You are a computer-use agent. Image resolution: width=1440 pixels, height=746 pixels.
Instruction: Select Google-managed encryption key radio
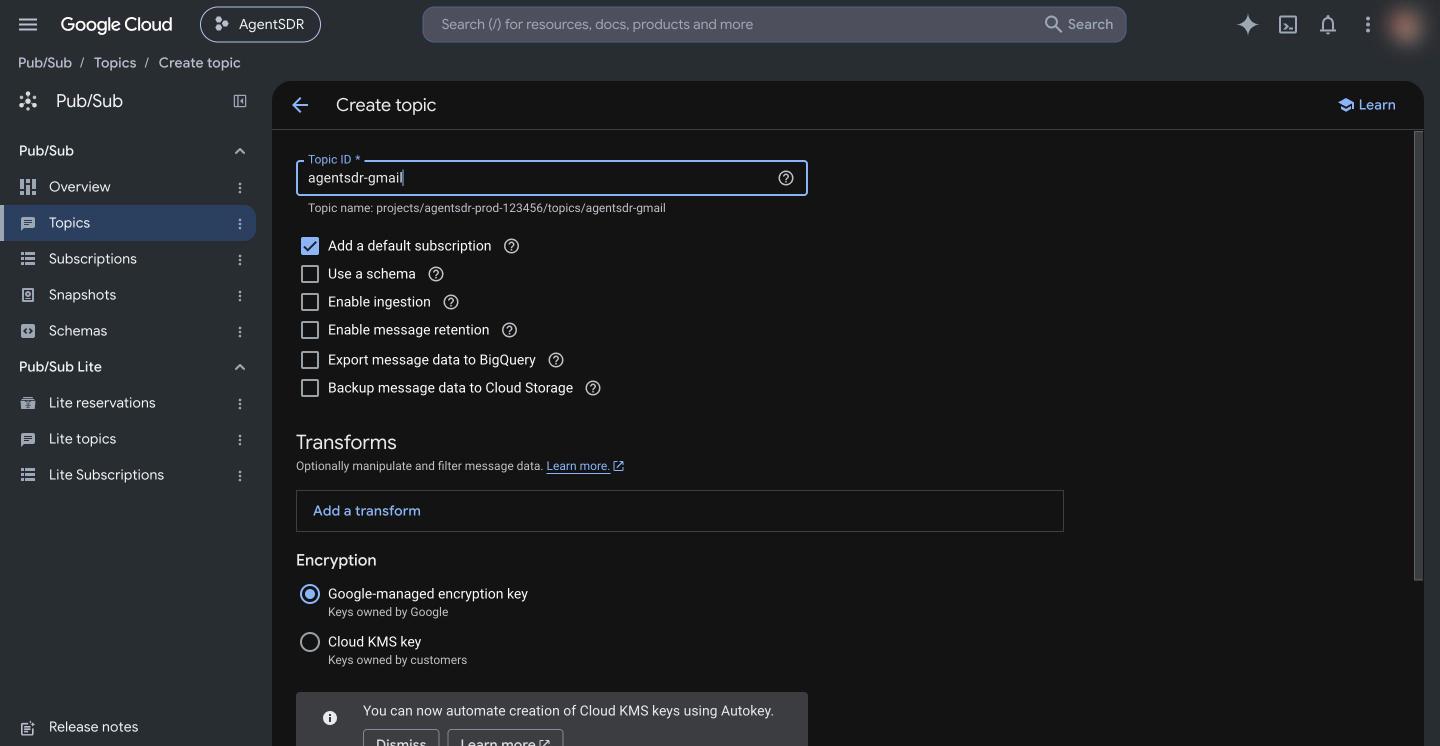tap(310, 594)
